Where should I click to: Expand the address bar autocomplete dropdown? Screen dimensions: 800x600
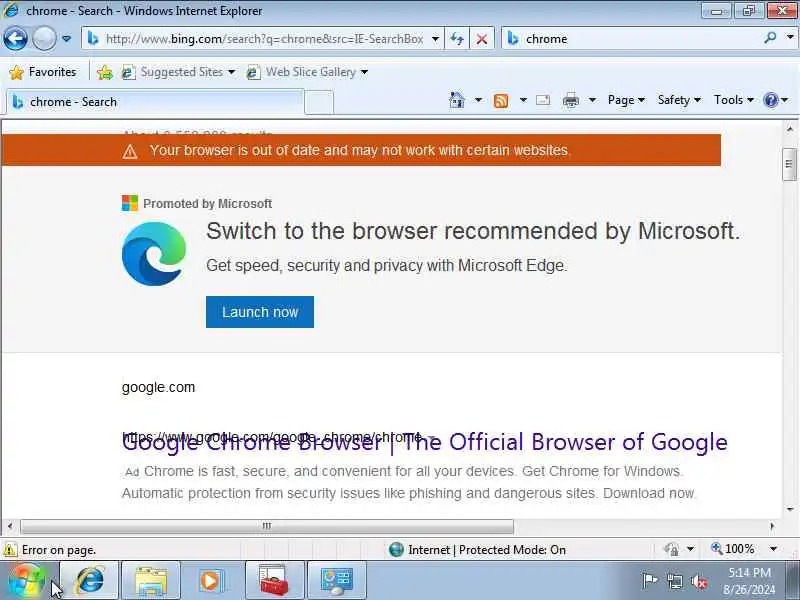click(x=435, y=39)
